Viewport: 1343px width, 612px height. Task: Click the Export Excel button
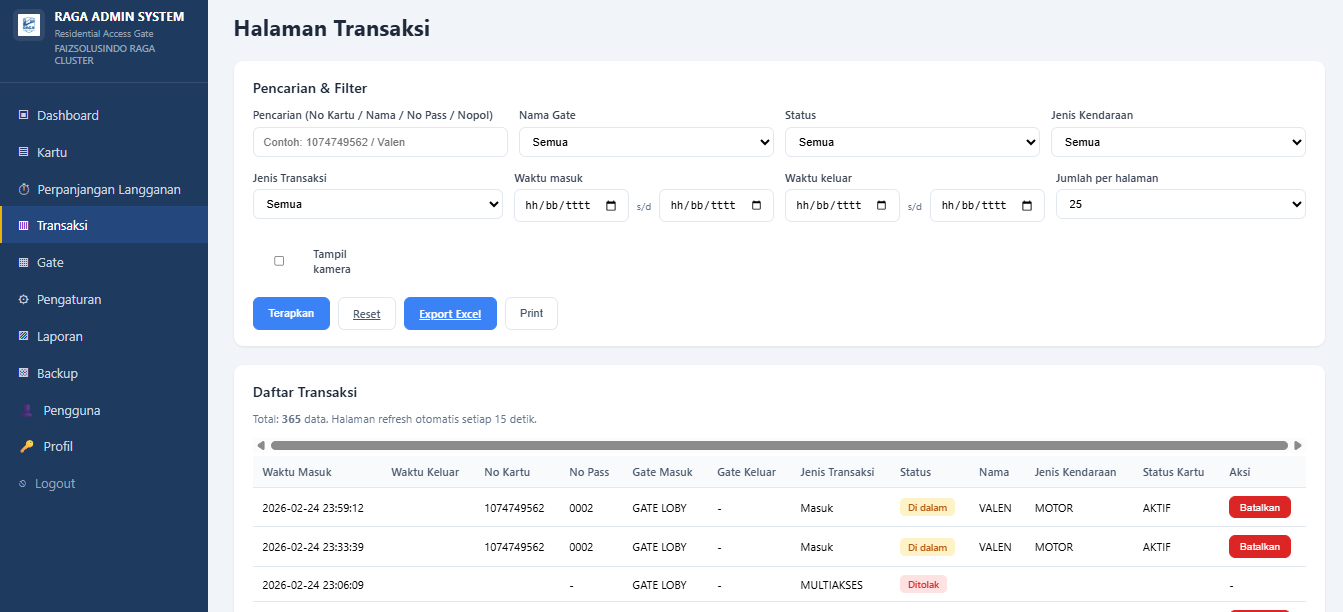click(x=450, y=314)
